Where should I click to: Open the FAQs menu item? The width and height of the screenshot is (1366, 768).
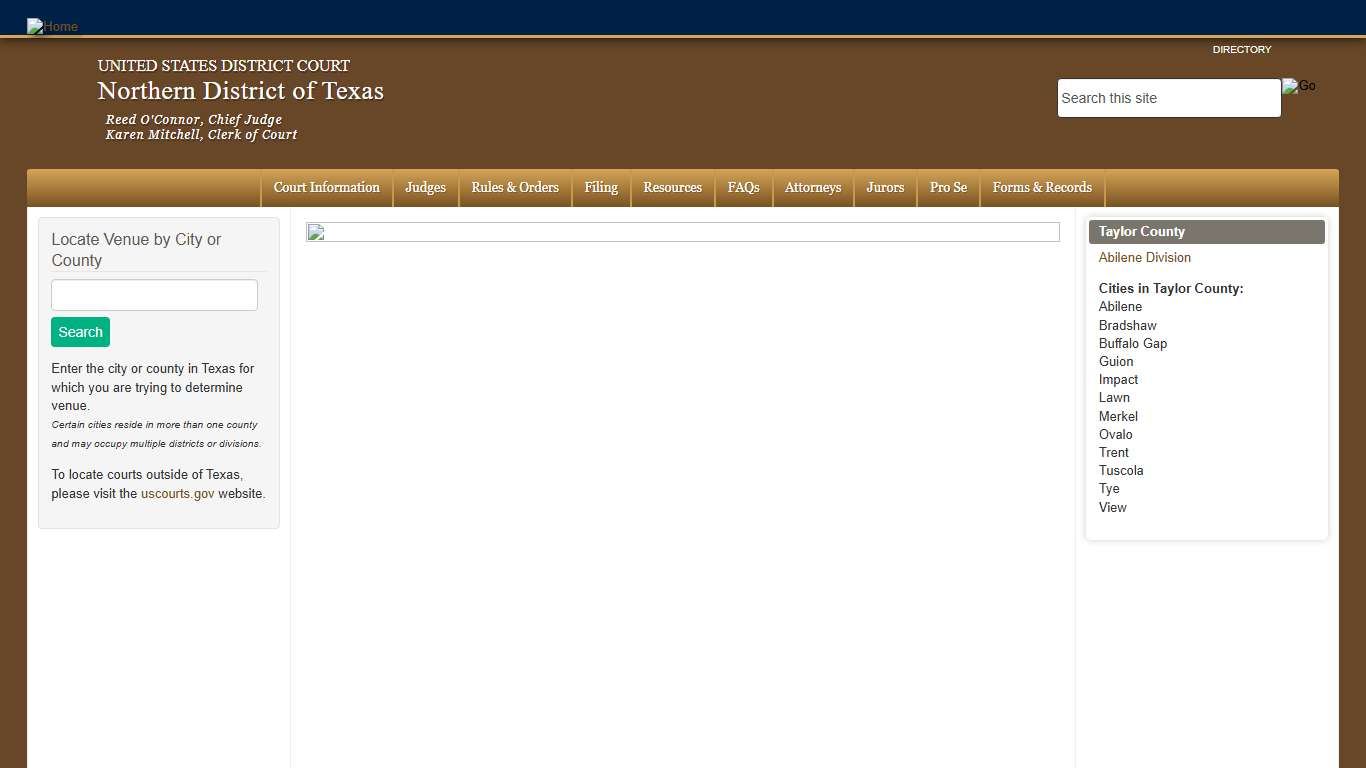(743, 188)
